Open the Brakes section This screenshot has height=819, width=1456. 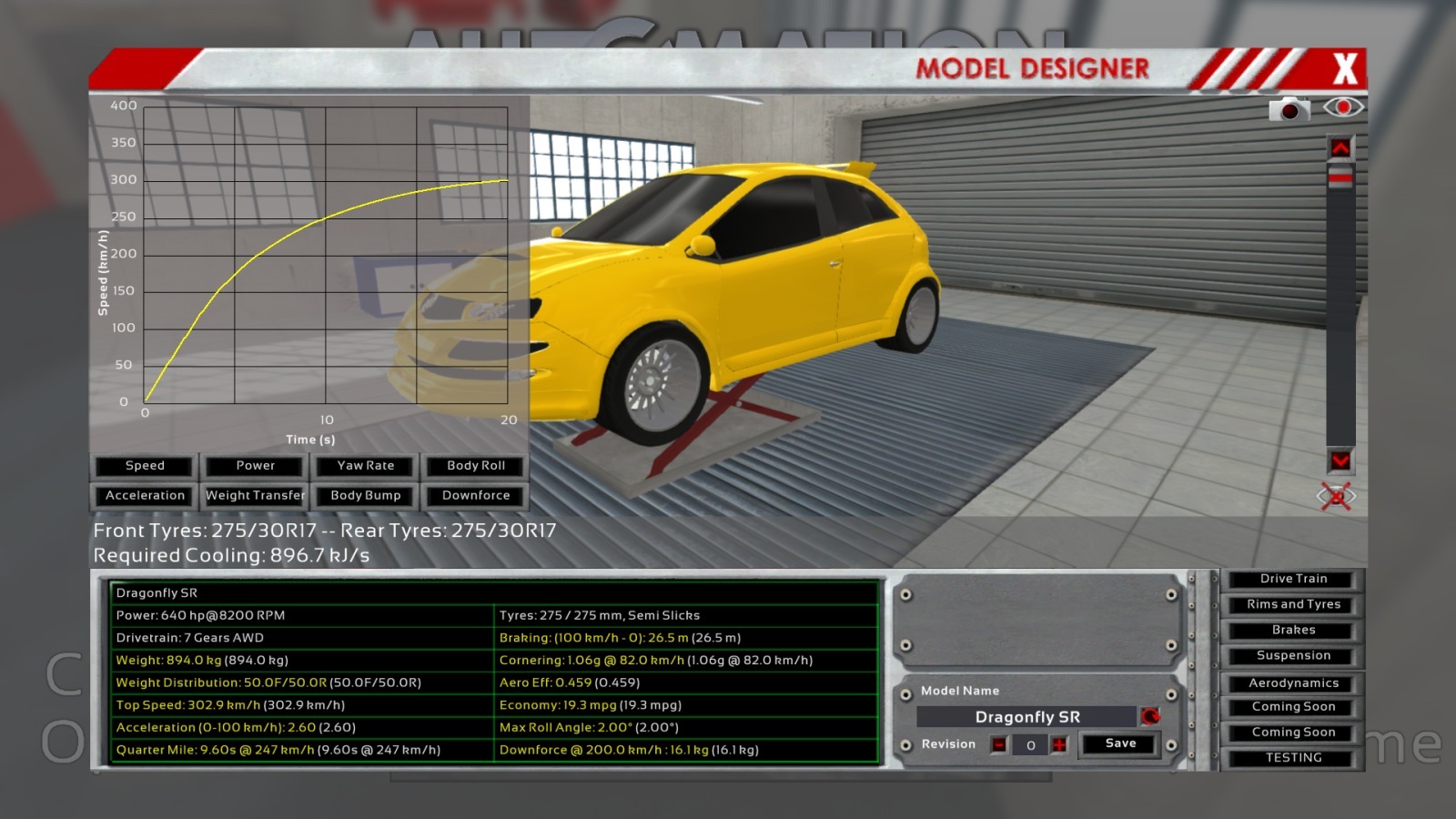pos(1293,630)
